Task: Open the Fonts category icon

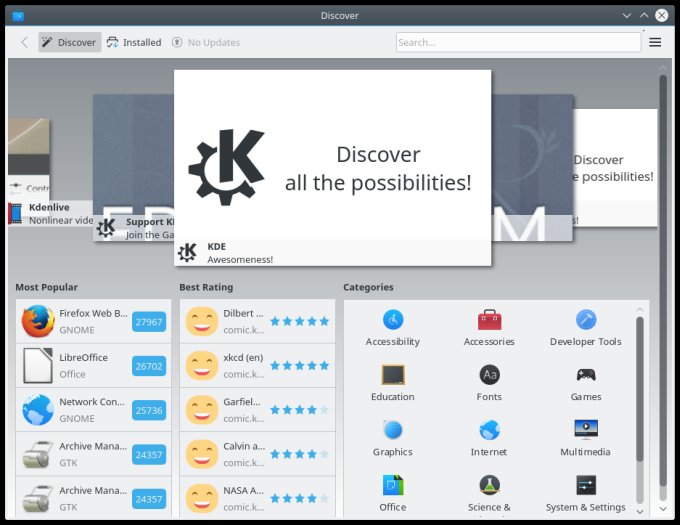Action: point(489,375)
